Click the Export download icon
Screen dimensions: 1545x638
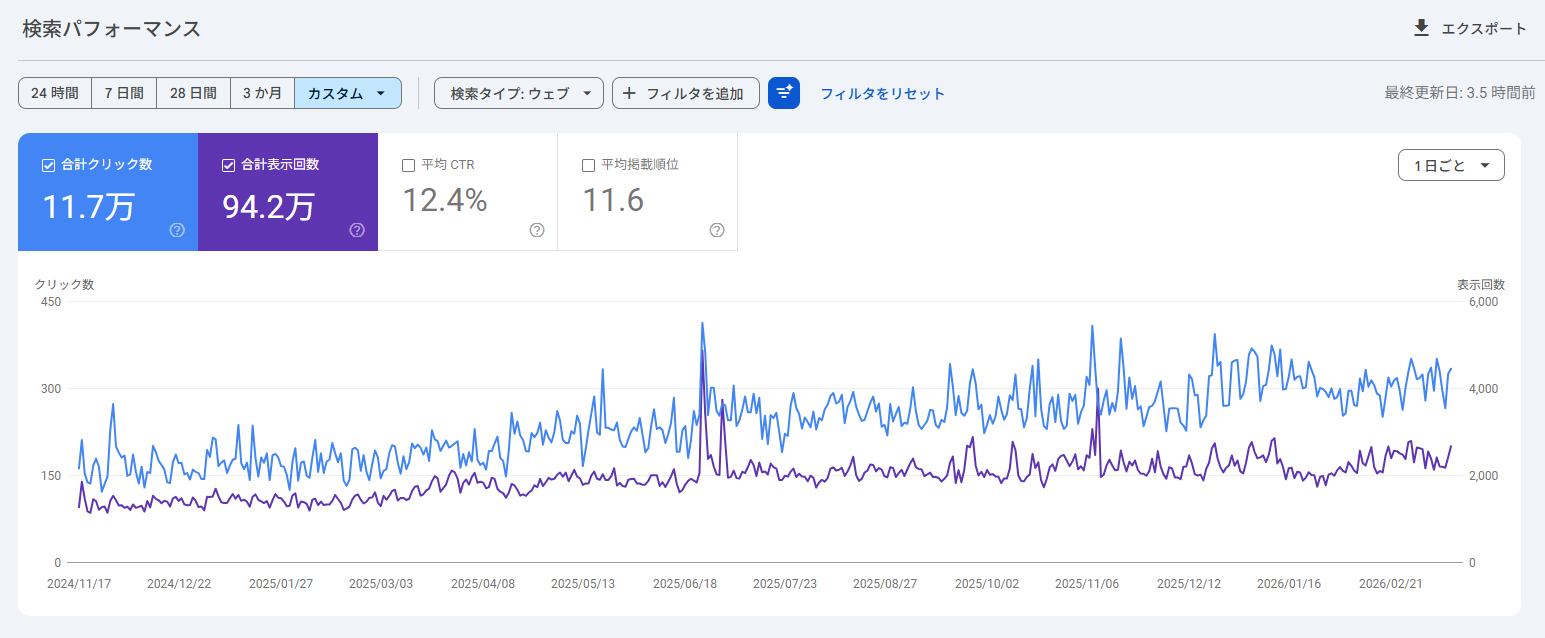click(1421, 28)
